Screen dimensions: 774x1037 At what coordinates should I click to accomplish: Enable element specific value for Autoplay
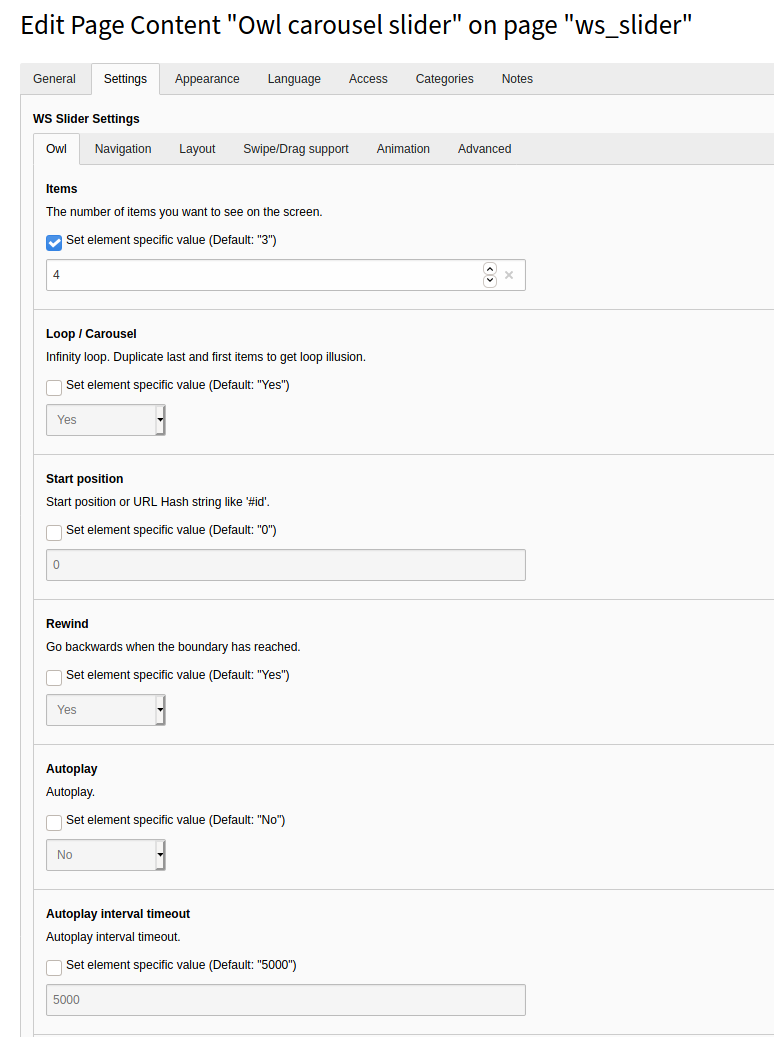54,822
